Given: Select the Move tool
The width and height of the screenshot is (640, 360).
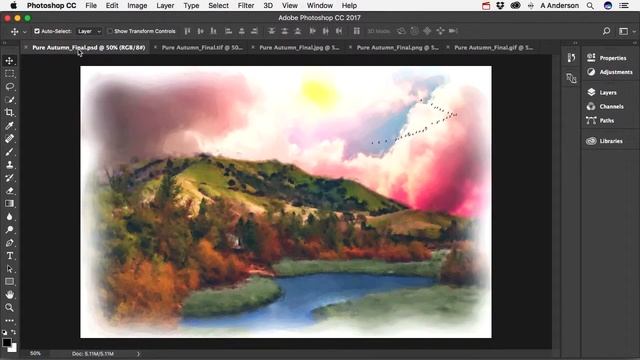Looking at the screenshot, I should [9, 61].
